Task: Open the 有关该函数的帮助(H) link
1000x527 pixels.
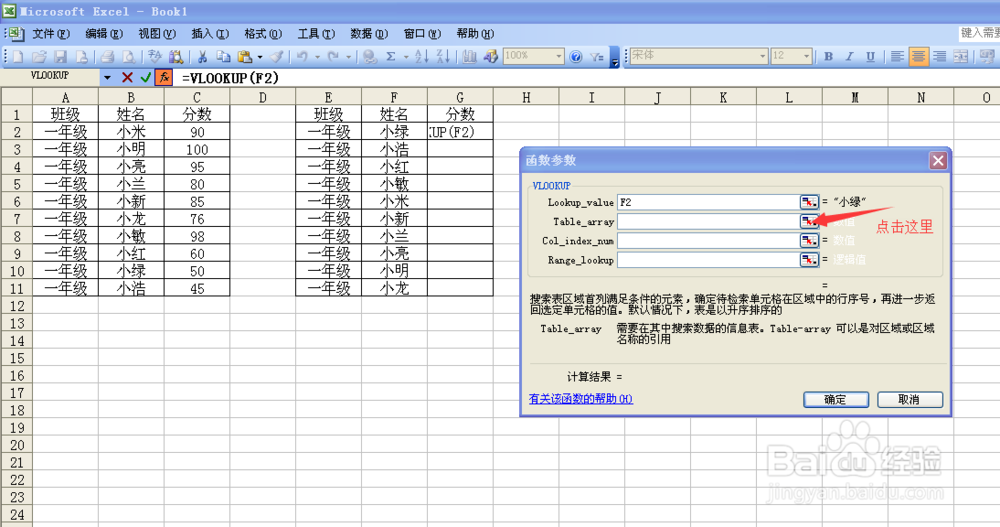Action: pyautogui.click(x=580, y=399)
